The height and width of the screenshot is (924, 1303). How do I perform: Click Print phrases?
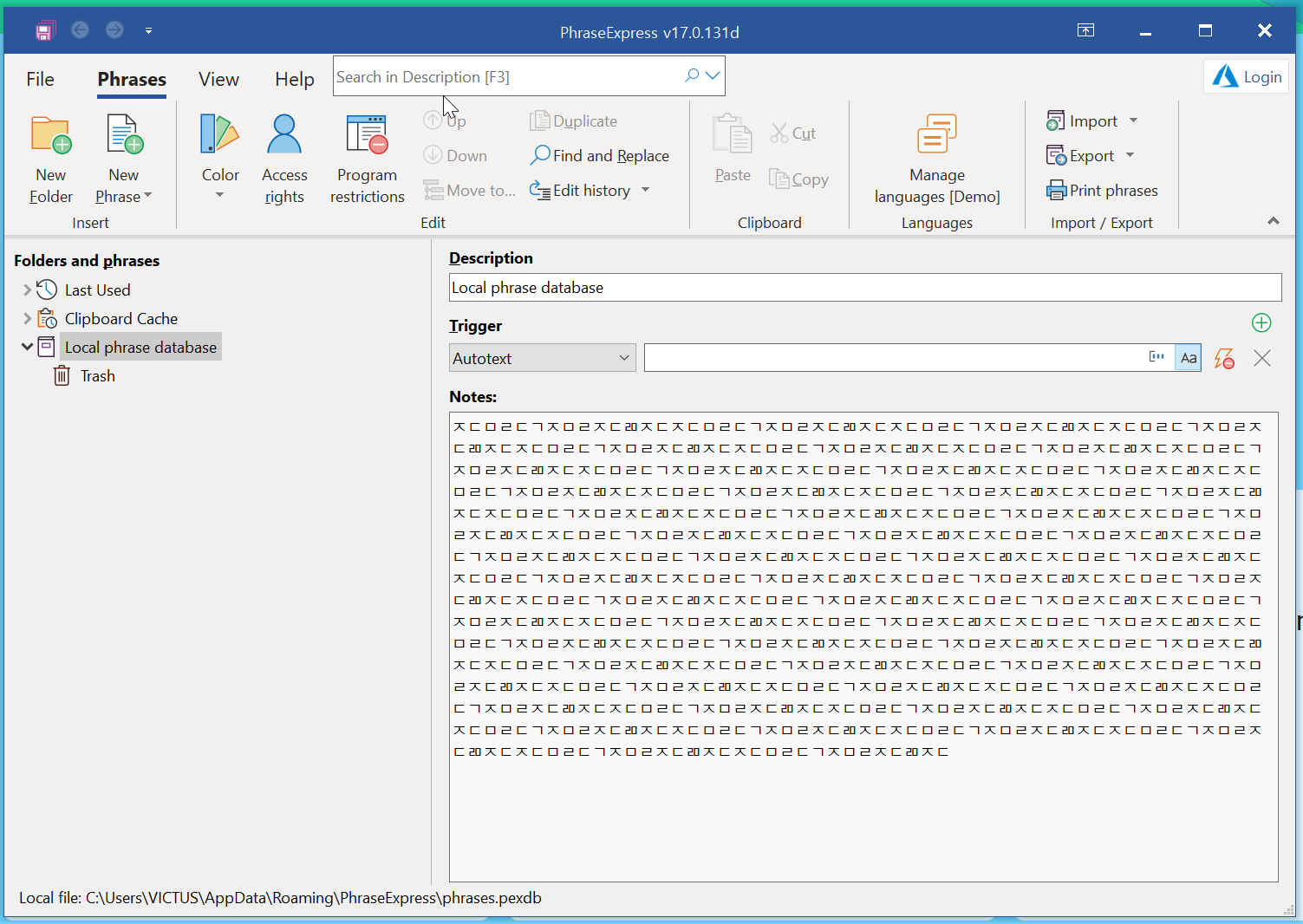pyautogui.click(x=1102, y=191)
